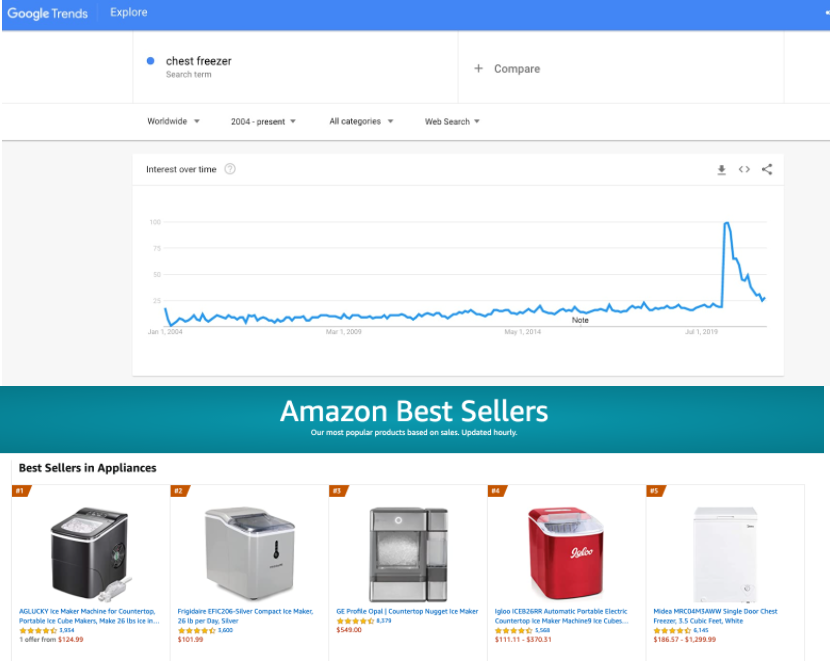Click the plus icon next to Compare

478,68
